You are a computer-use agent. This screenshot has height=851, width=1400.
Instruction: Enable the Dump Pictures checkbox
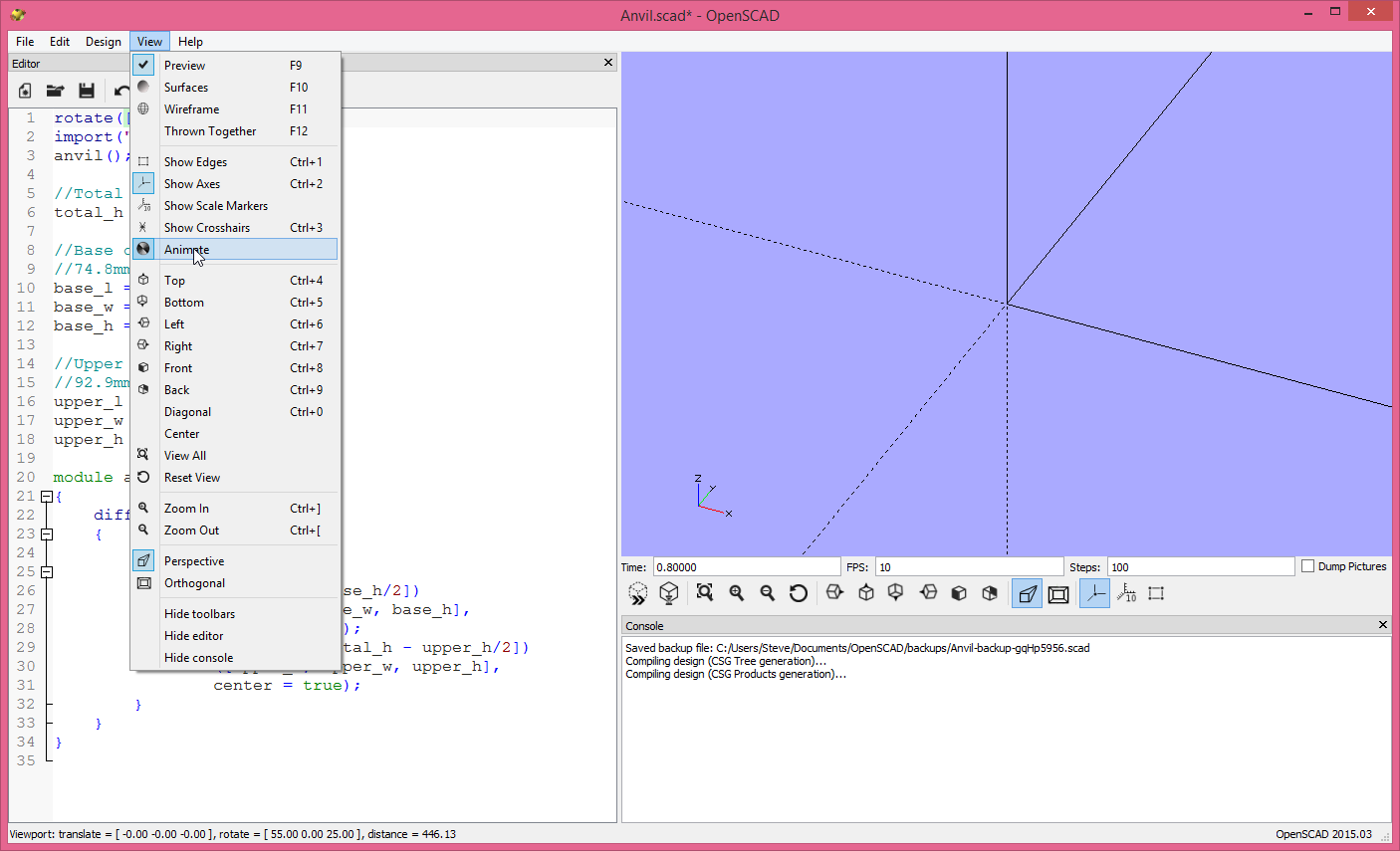tap(1307, 565)
